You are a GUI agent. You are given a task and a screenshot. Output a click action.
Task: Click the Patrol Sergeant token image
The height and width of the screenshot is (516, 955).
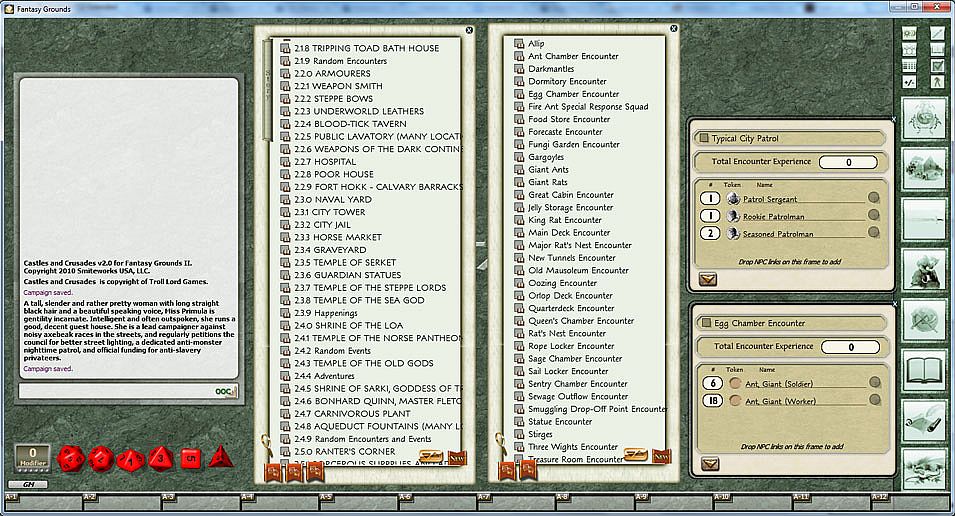point(733,199)
